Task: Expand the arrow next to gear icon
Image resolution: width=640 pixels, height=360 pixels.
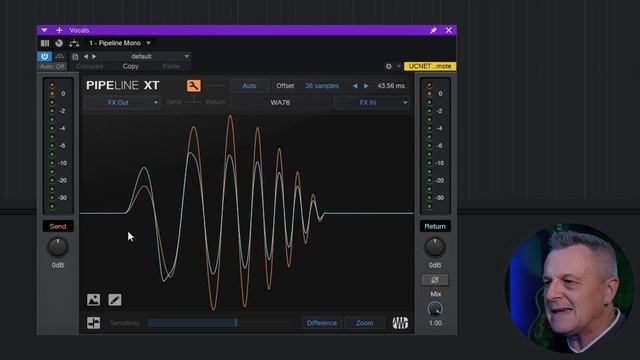Action: tap(398, 66)
